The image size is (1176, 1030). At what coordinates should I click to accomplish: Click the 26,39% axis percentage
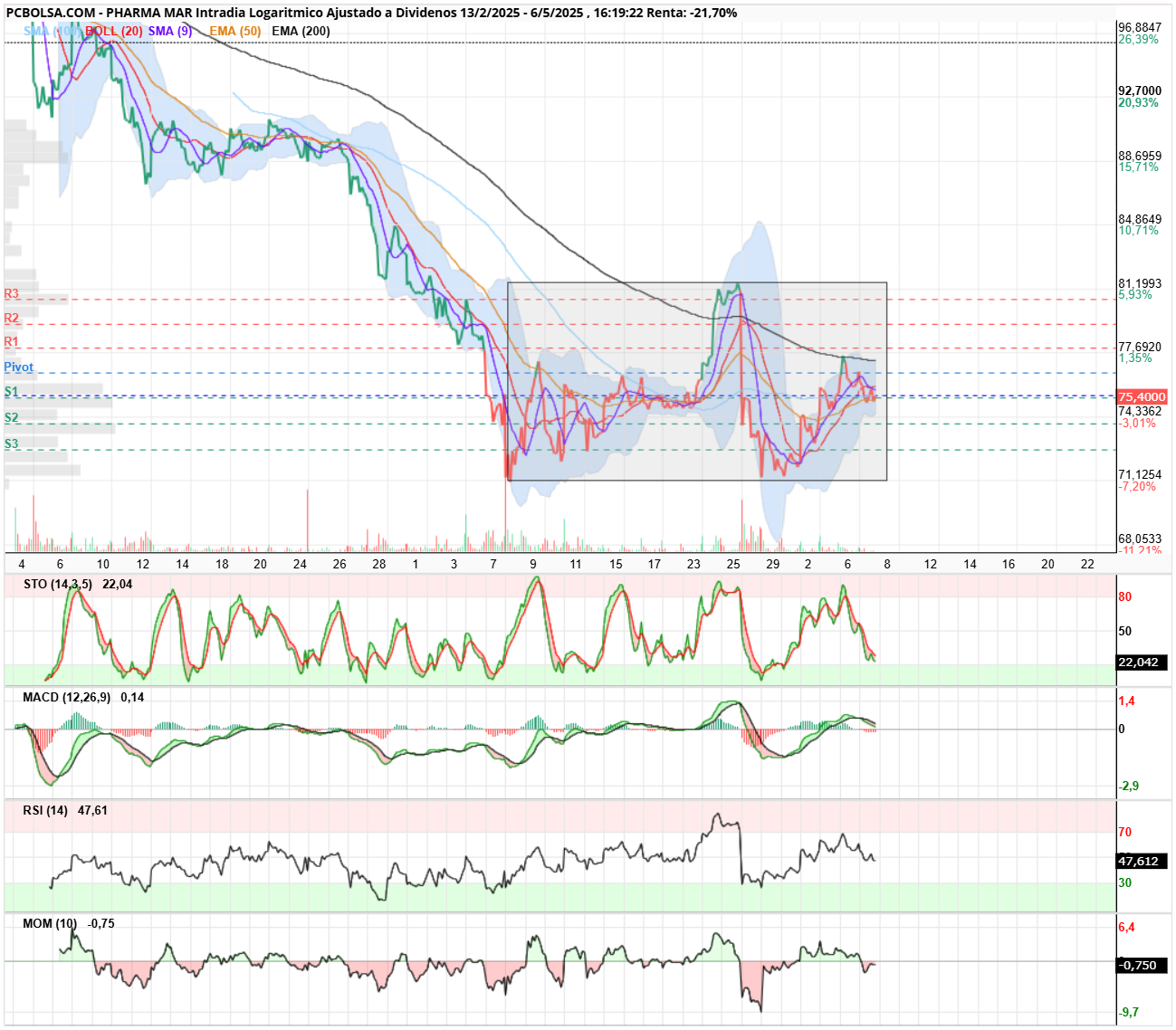point(1138,40)
